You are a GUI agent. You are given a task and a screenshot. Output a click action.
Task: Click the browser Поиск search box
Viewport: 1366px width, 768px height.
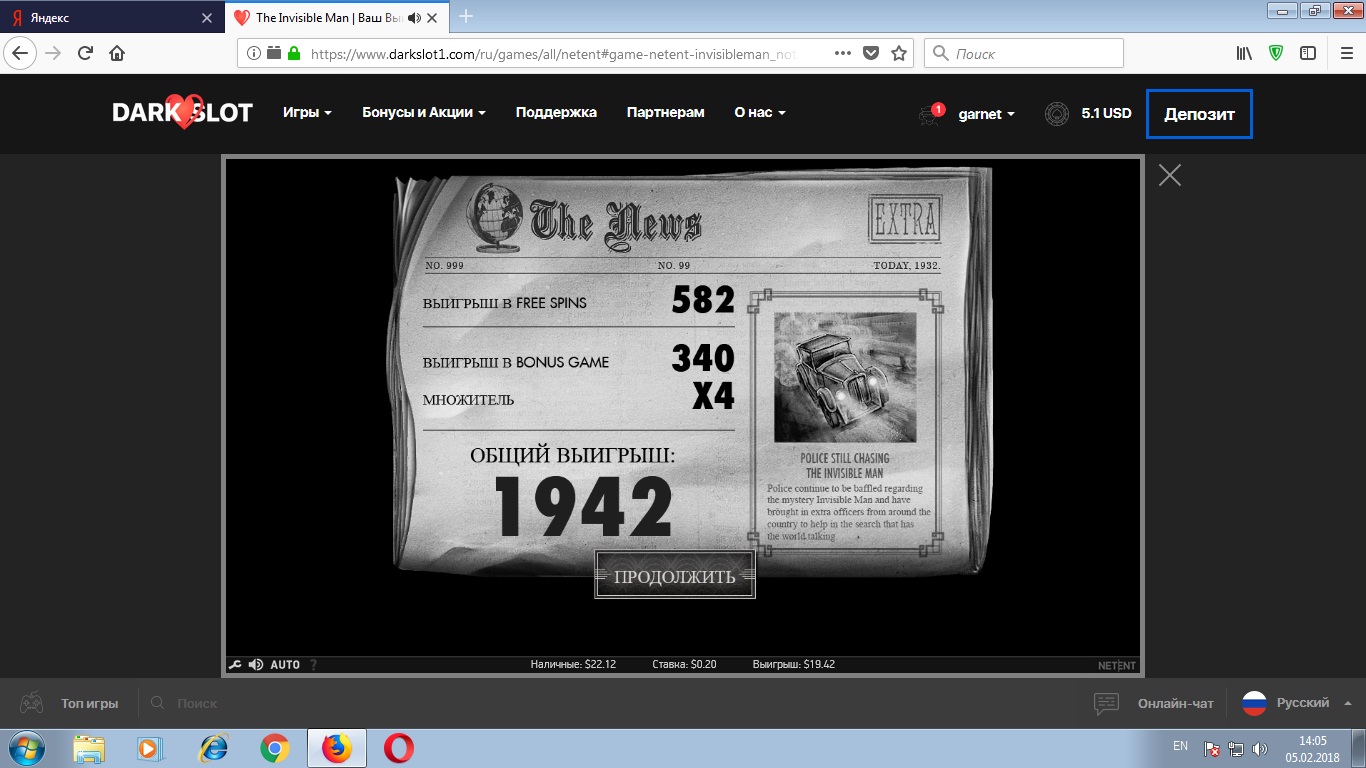pyautogui.click(x=1024, y=53)
